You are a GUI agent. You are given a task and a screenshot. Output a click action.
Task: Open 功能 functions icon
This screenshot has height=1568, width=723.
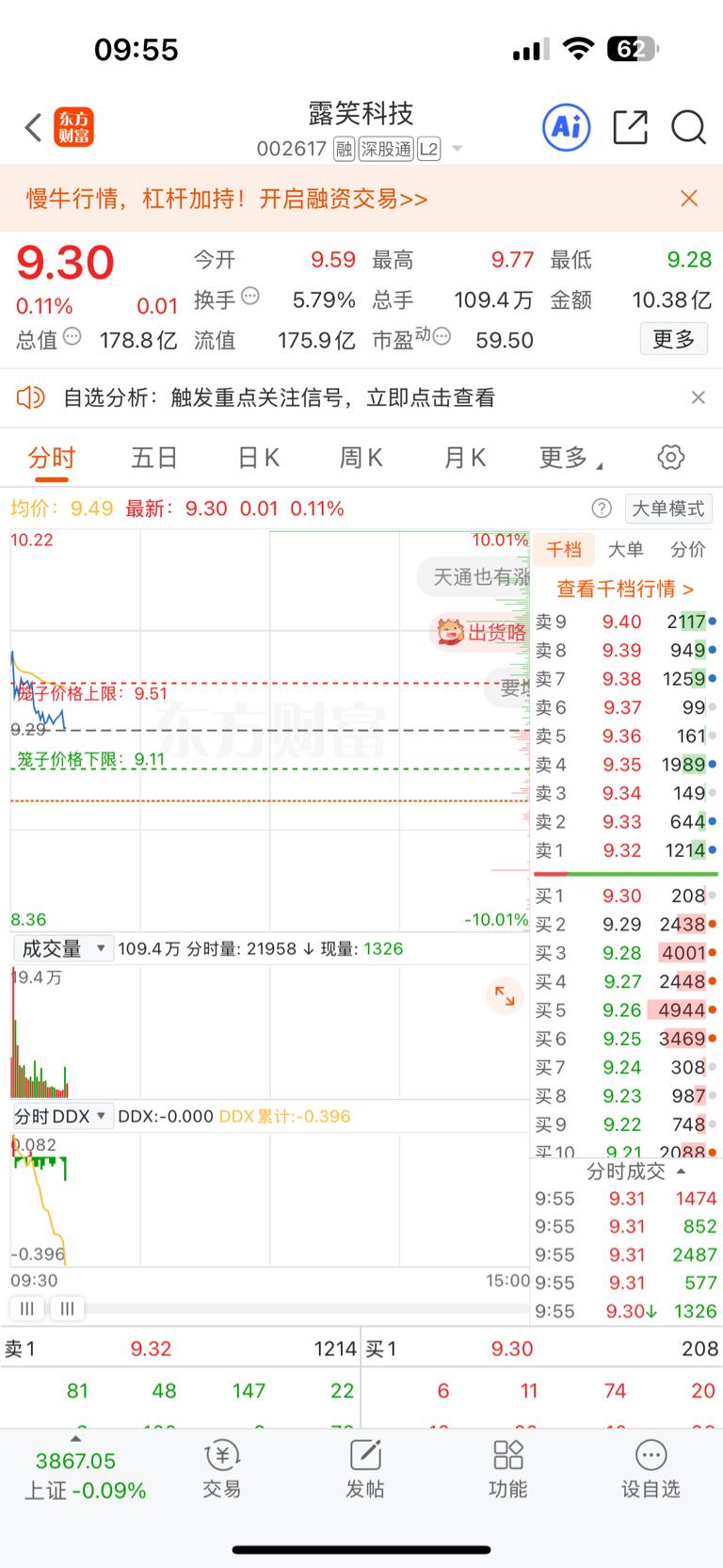[508, 1469]
